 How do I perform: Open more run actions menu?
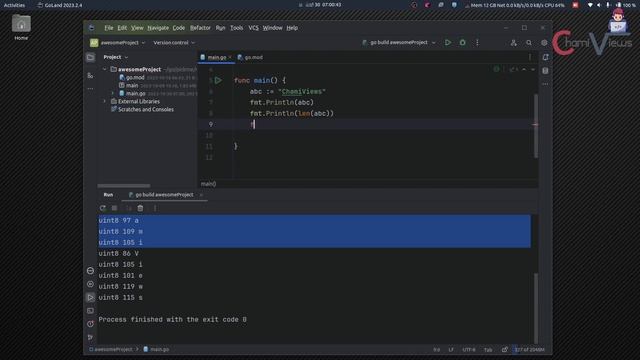pos(477,42)
